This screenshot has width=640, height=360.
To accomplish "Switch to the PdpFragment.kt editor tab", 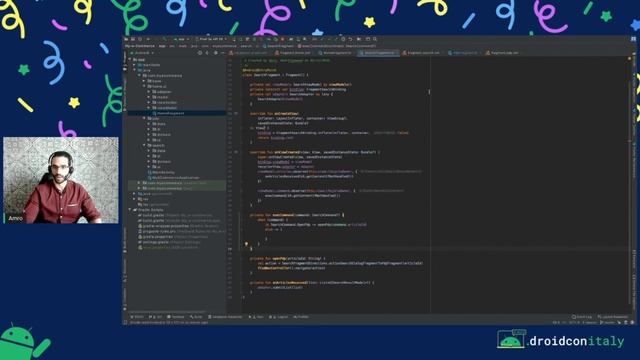I will (x=464, y=53).
